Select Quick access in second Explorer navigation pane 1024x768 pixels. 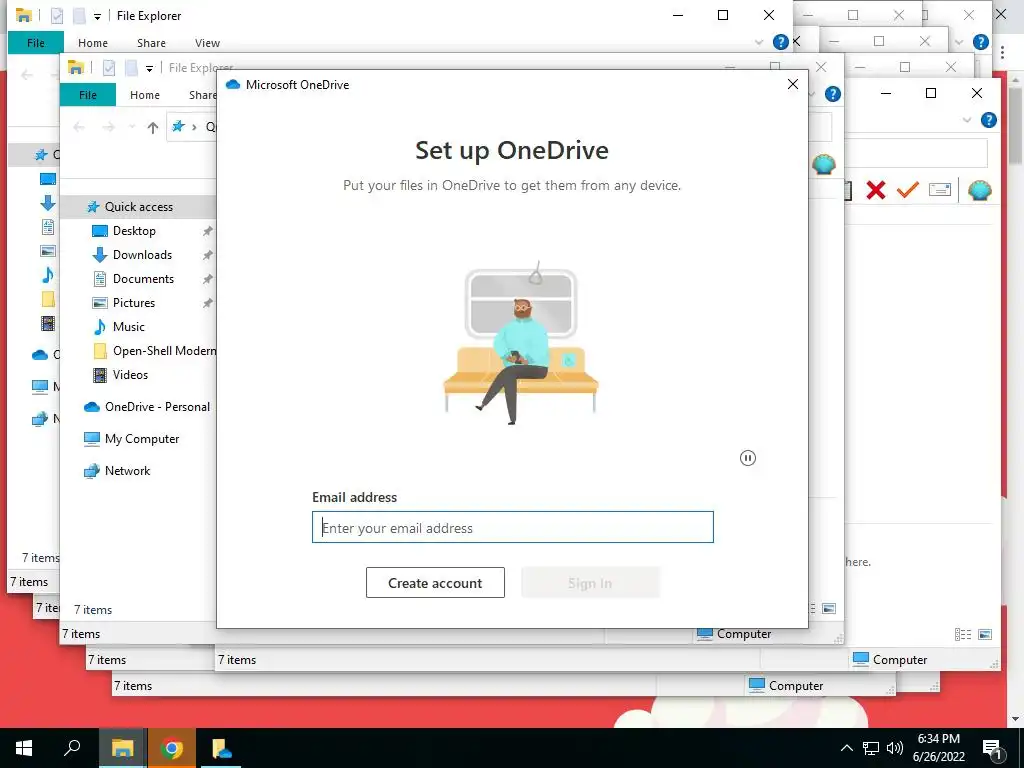tap(138, 206)
